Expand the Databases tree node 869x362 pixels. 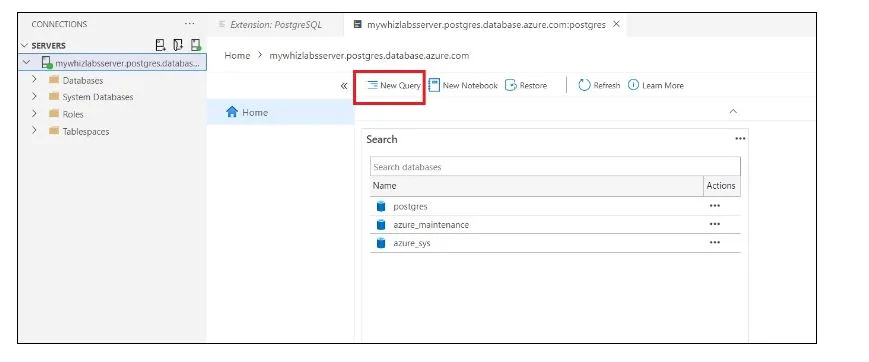(x=34, y=79)
